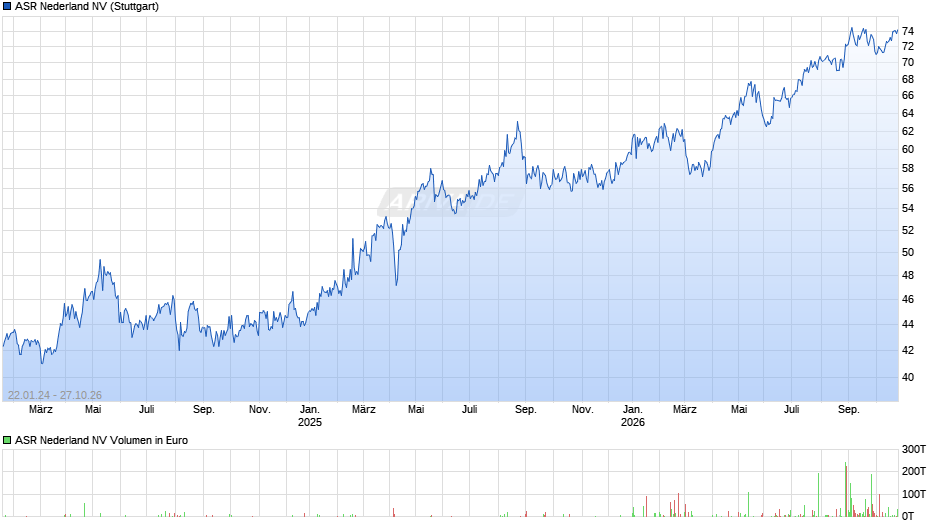940x526 pixels.
Task: Click the last 'Sep.' label on the time axis
Action: coord(848,410)
